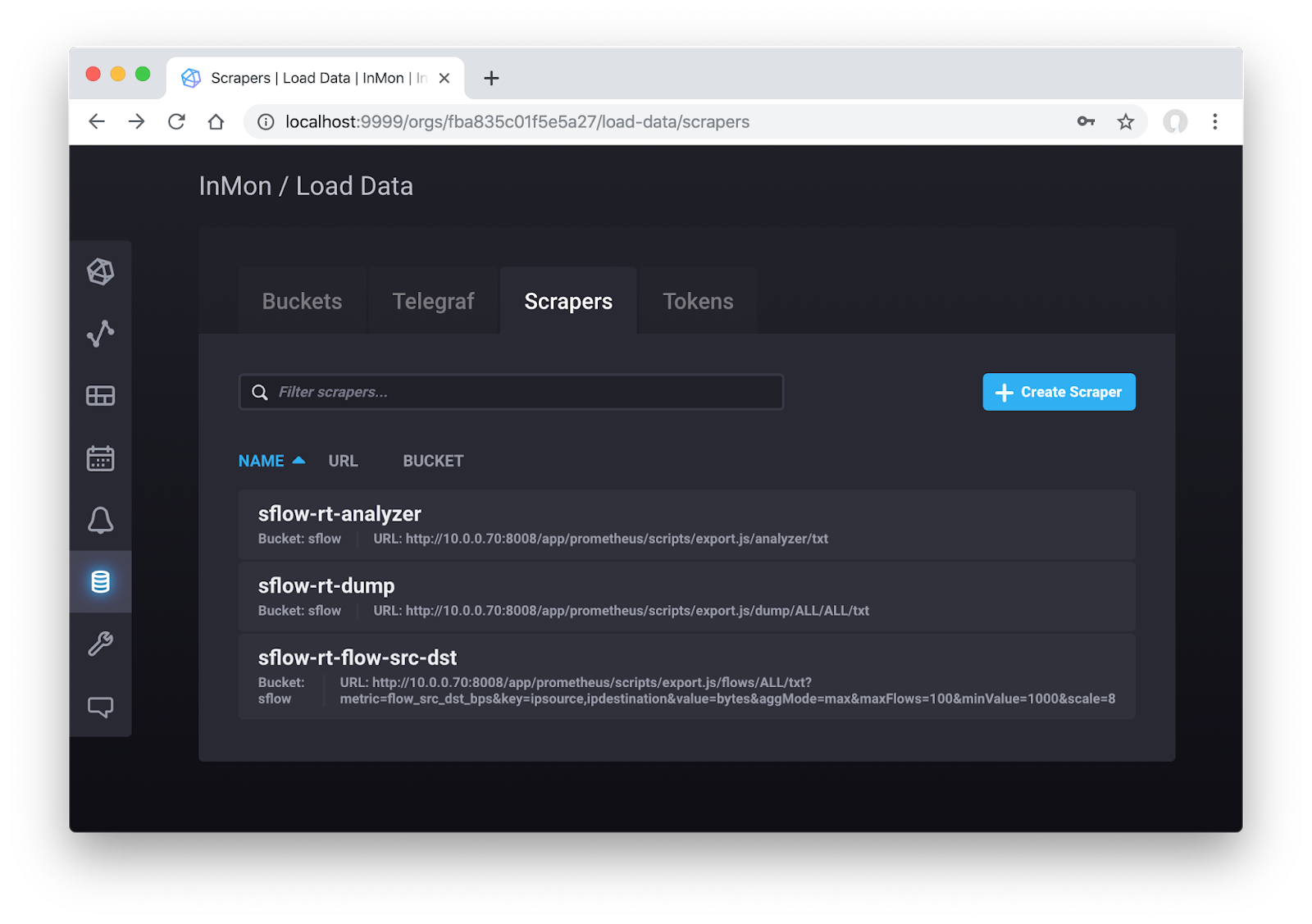Click the sflow-rt-flow-src-dst flows URL text
The width and height of the screenshot is (1312, 924).
coord(727,690)
